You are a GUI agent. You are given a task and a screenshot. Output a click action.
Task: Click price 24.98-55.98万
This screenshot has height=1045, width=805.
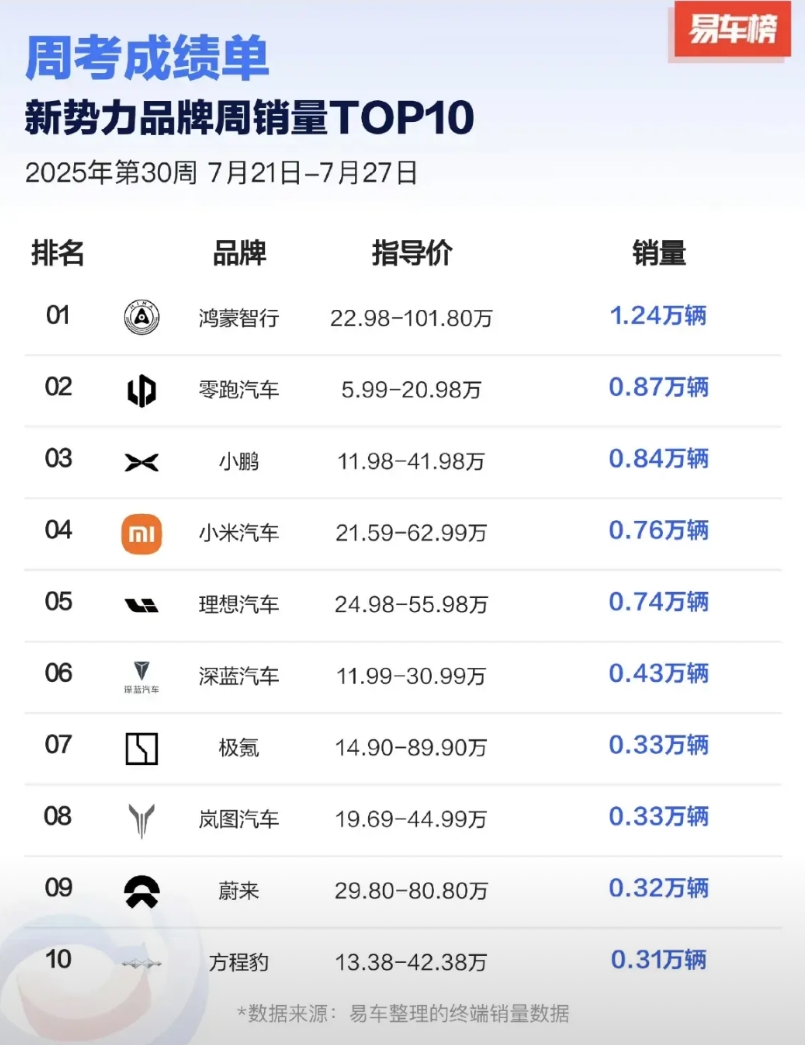tap(411, 604)
